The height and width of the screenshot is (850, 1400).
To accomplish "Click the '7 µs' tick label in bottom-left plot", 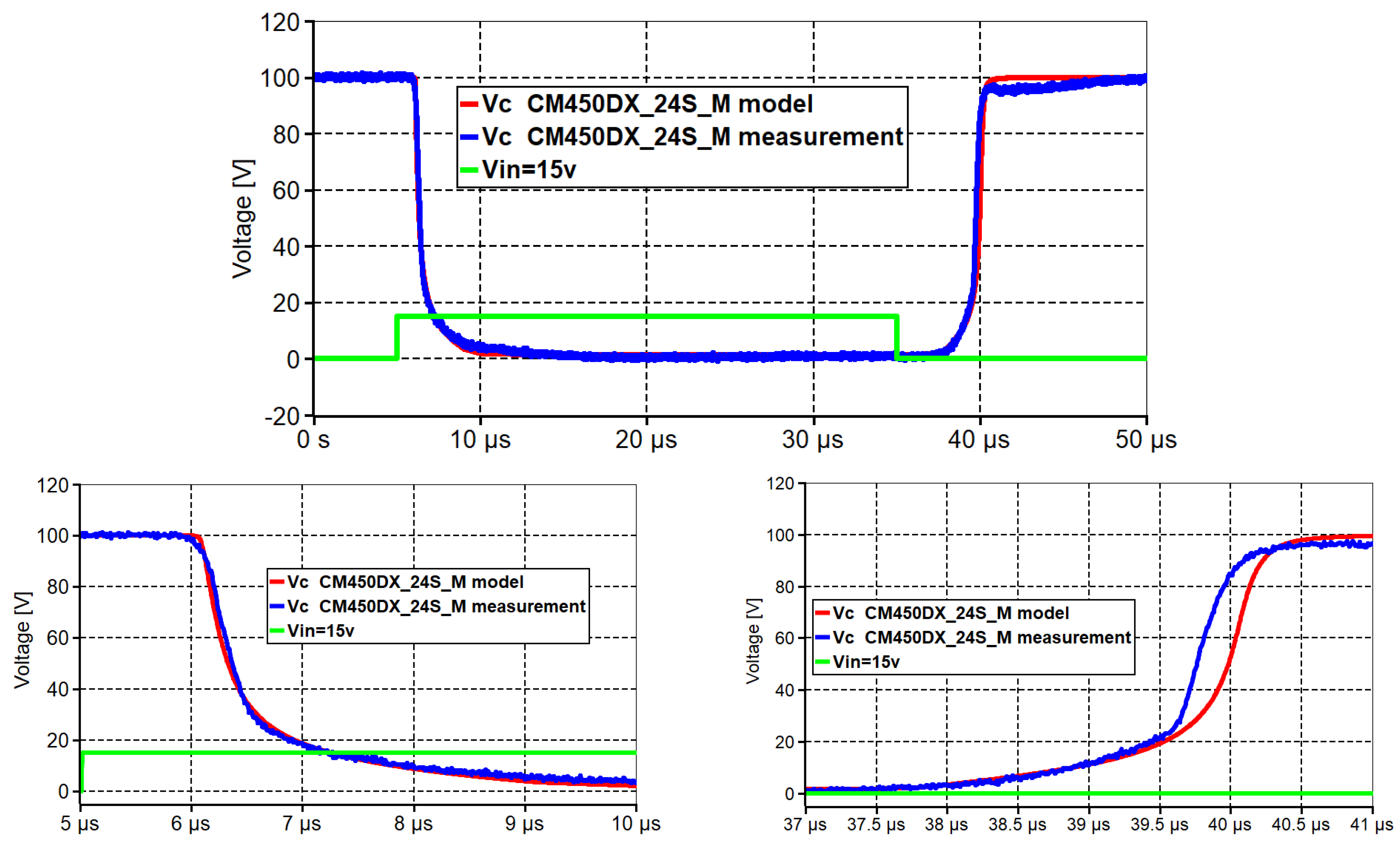I will point(302,823).
